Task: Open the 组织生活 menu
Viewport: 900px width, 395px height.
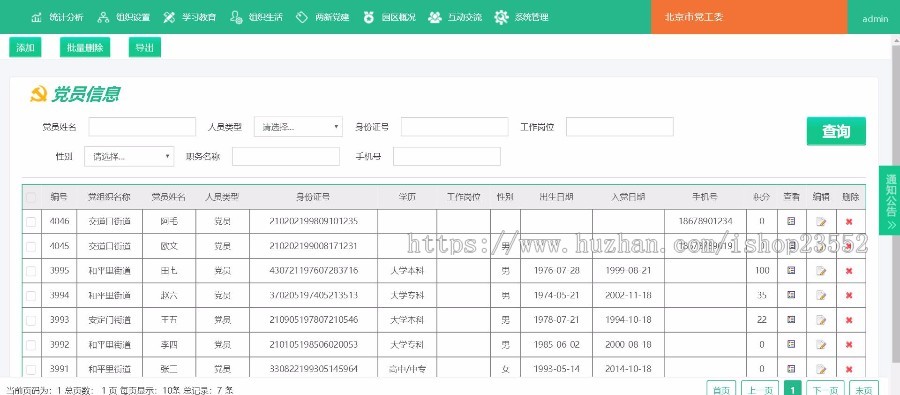Action: tap(257, 17)
